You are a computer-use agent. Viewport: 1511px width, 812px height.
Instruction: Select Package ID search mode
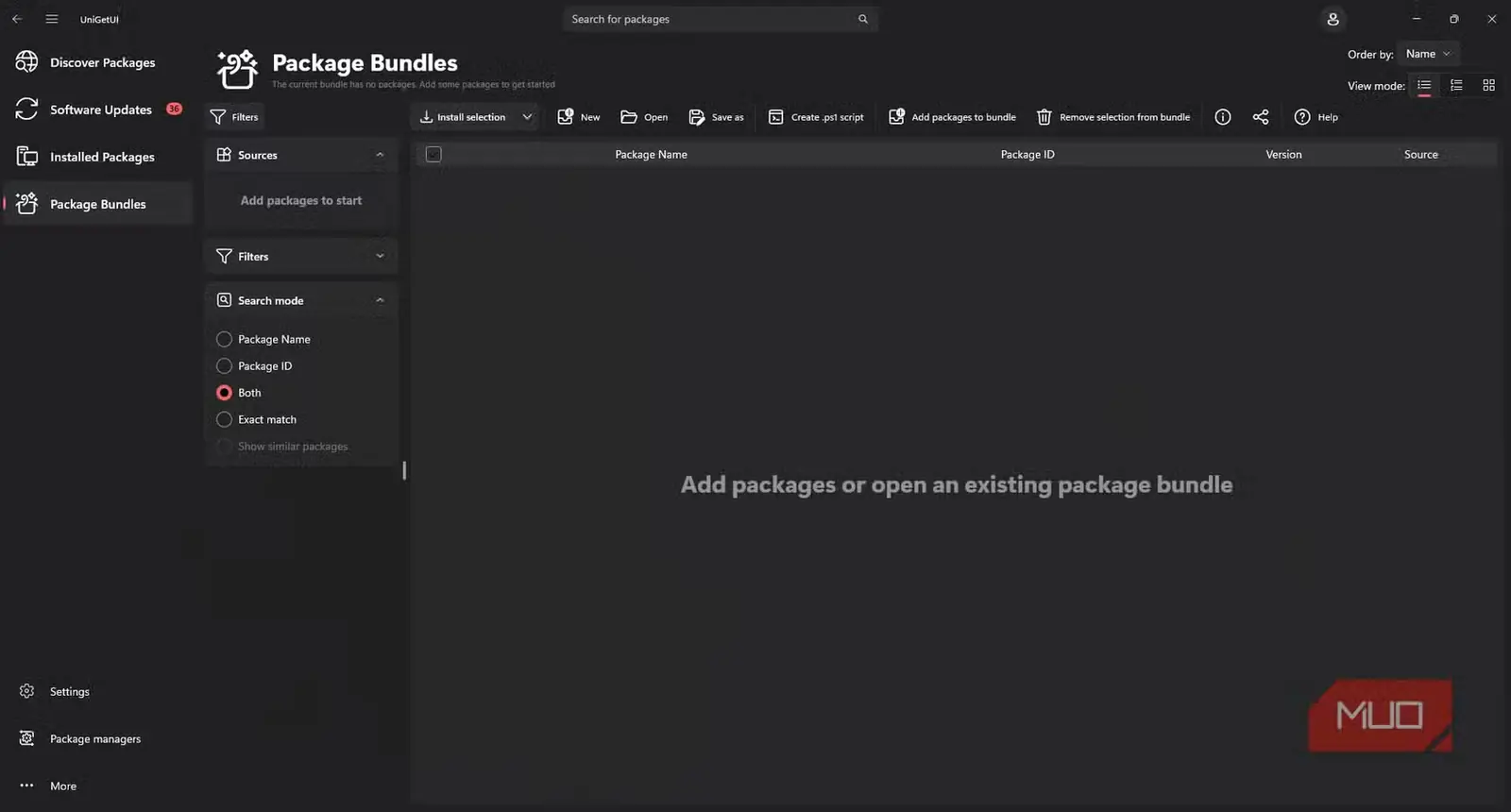254,365
